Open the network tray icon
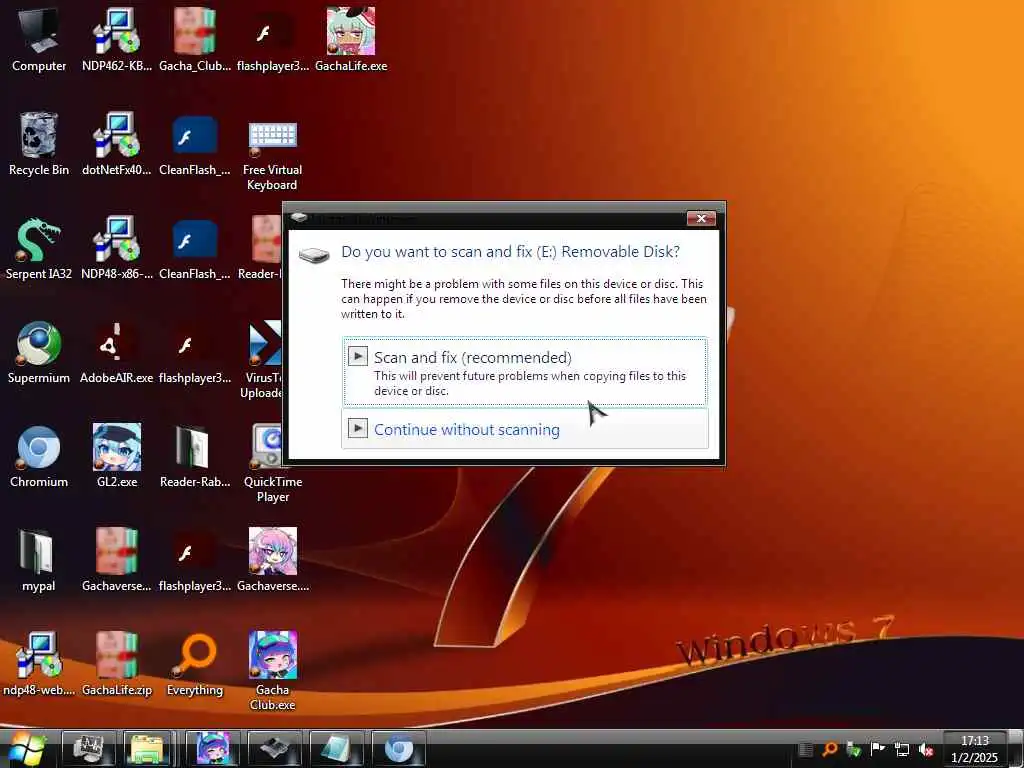Viewport: 1024px width, 768px height. click(901, 750)
